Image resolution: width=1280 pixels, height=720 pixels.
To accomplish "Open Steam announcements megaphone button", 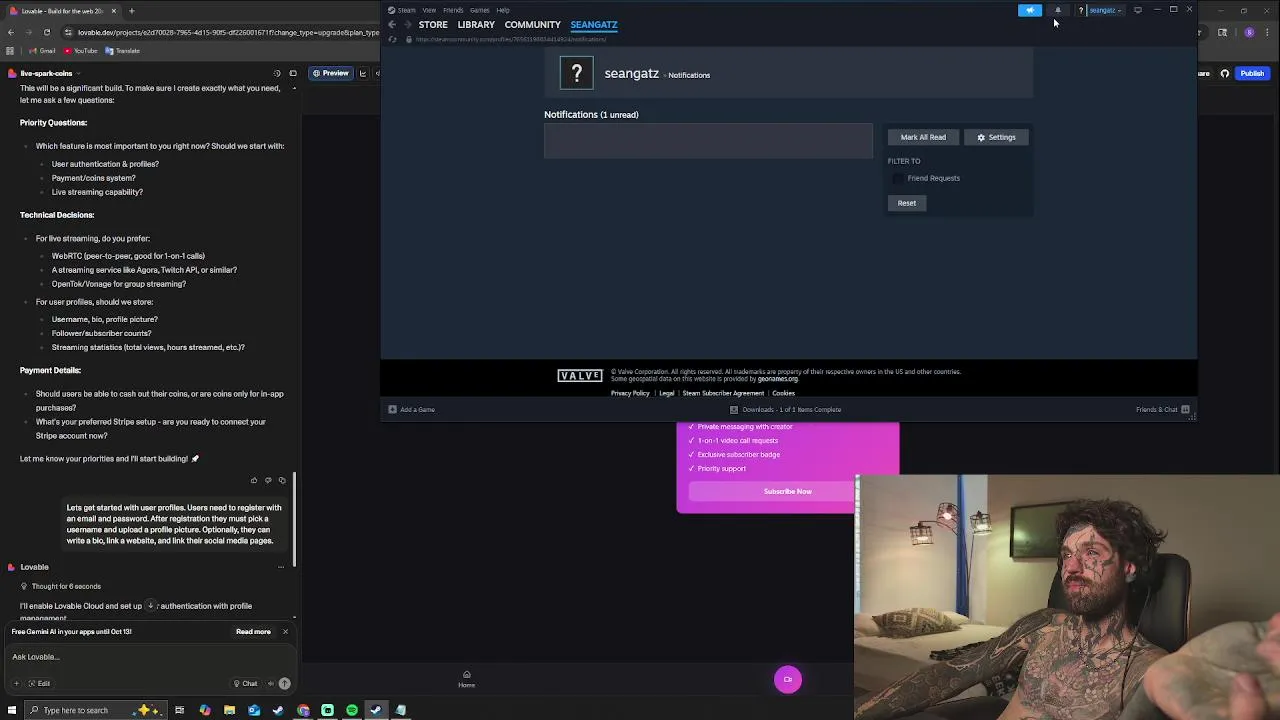I will [1030, 10].
